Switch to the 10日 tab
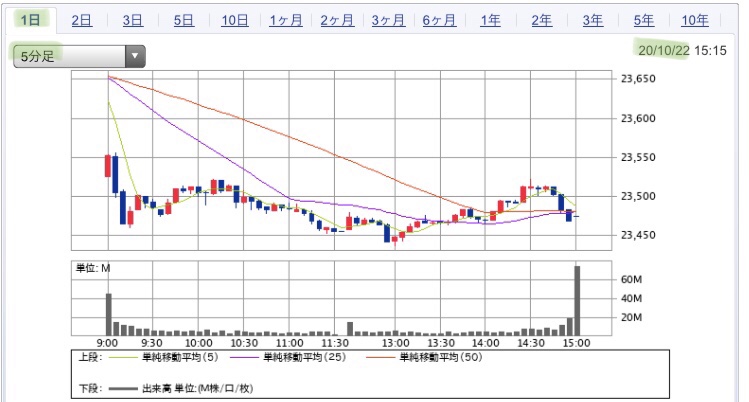This screenshot has width=749, height=402. point(236,20)
